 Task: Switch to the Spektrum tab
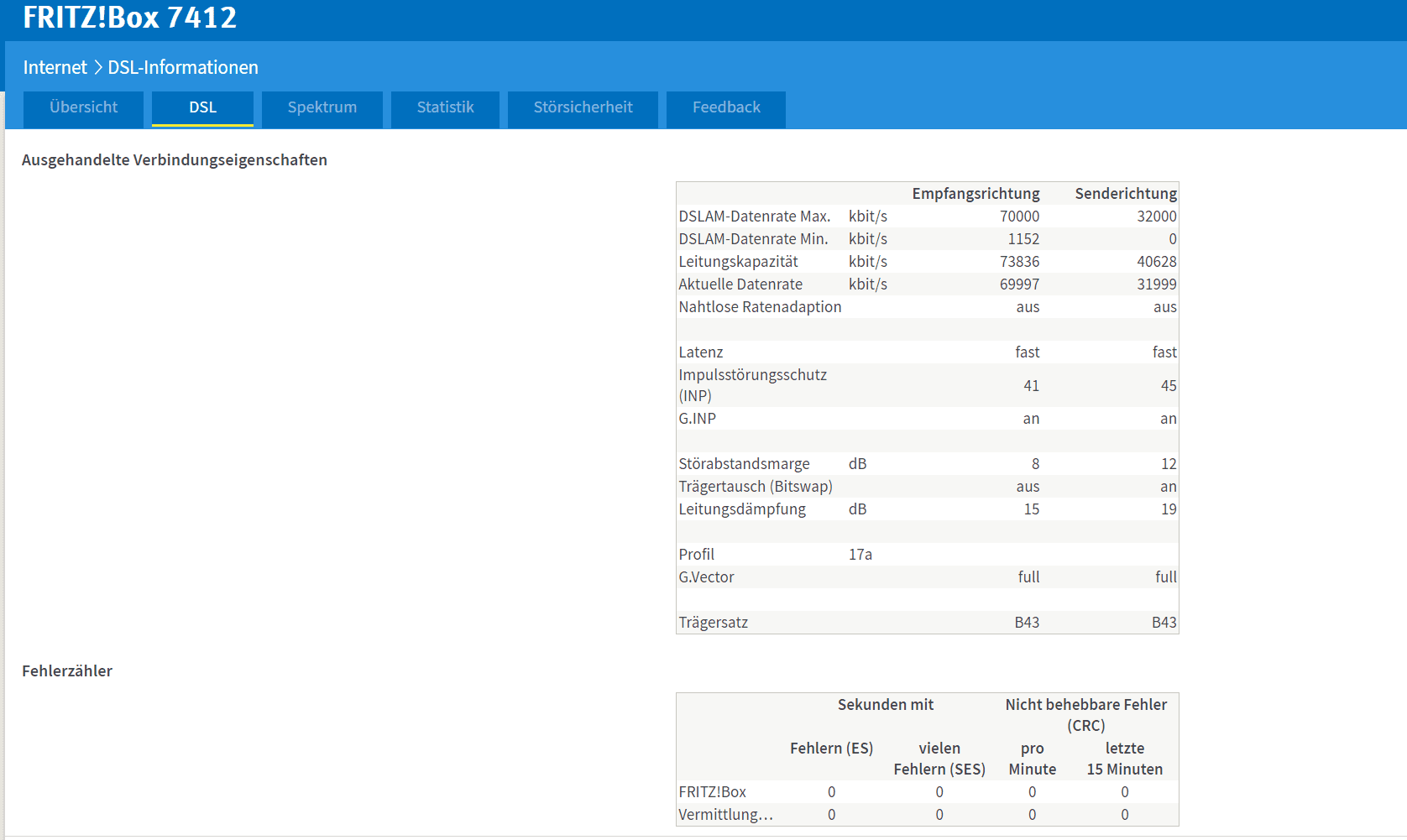pos(322,108)
